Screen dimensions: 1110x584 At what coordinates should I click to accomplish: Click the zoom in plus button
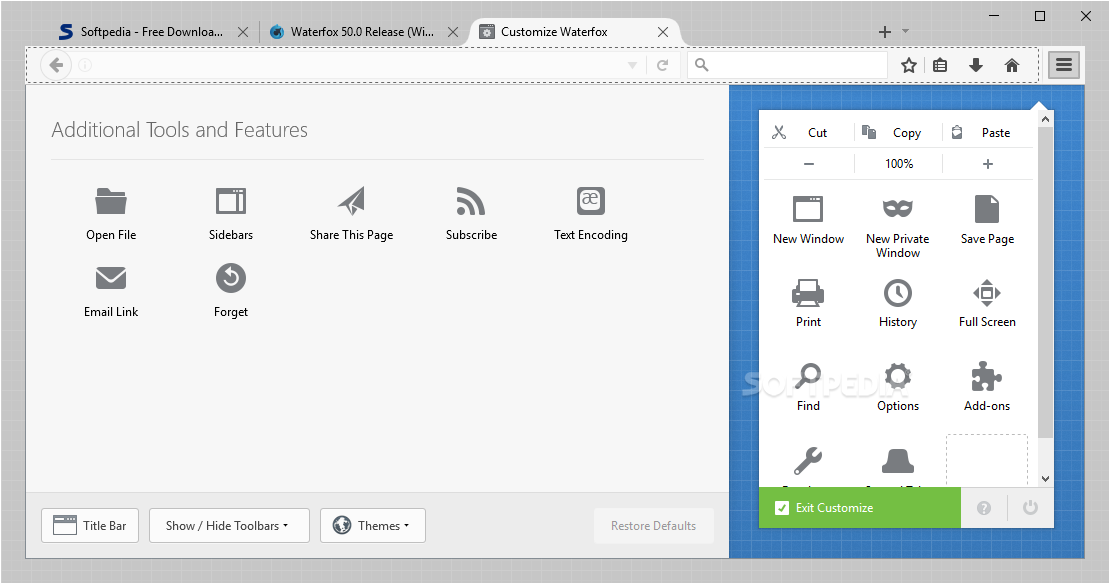click(x=988, y=164)
